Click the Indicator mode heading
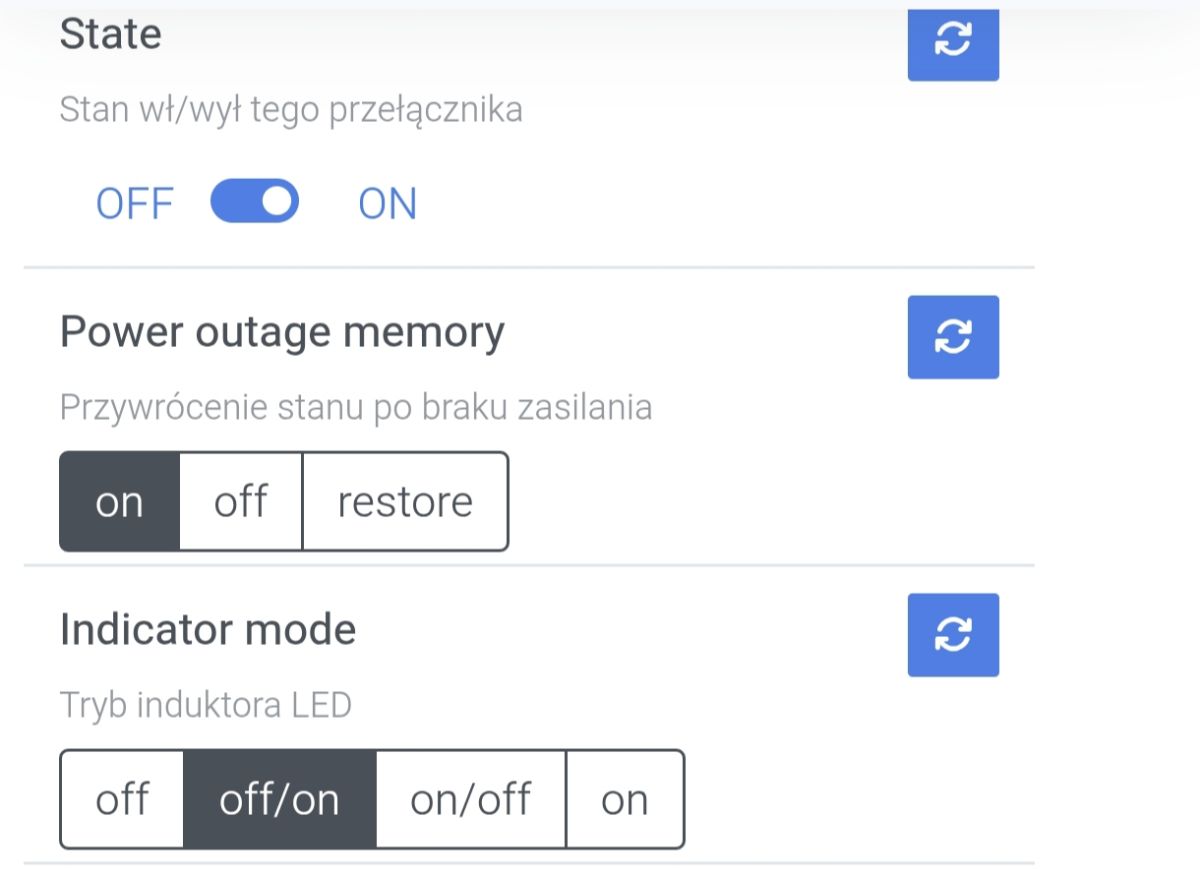Image resolution: width=1200 pixels, height=869 pixels. [x=208, y=630]
